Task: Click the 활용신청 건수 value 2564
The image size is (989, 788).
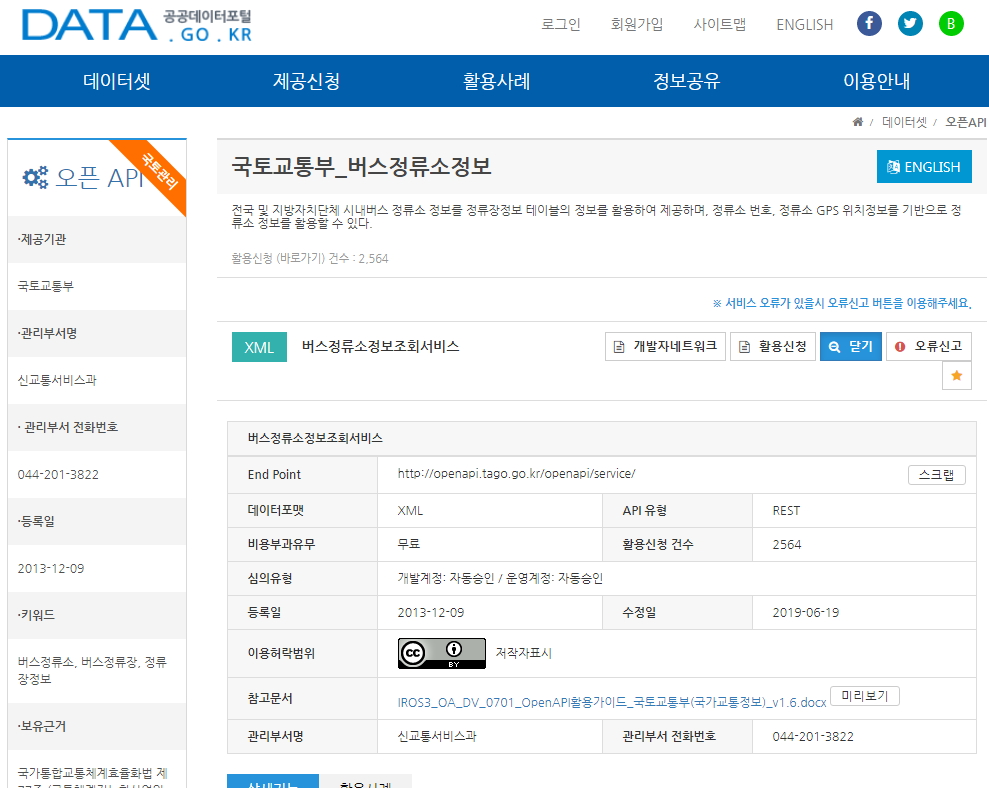Action: click(787, 544)
